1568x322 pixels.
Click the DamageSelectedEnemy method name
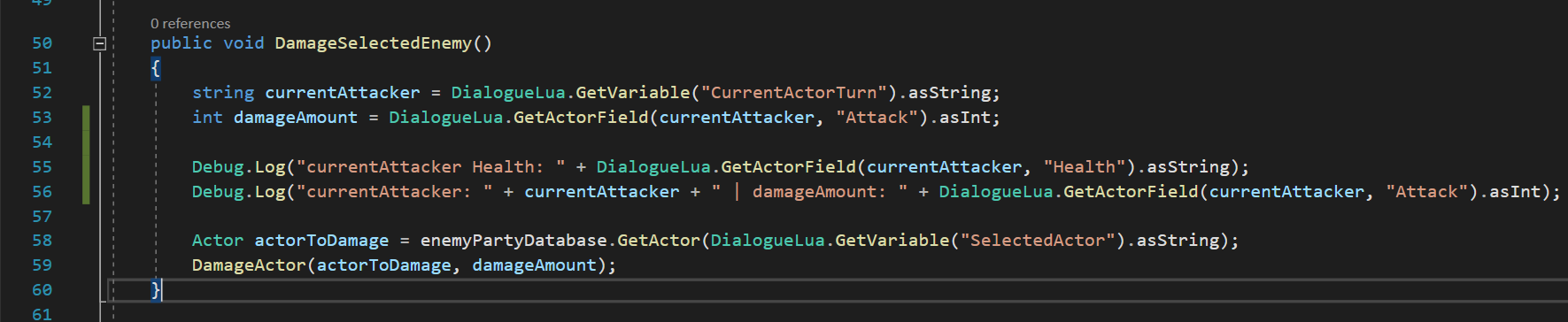373,43
